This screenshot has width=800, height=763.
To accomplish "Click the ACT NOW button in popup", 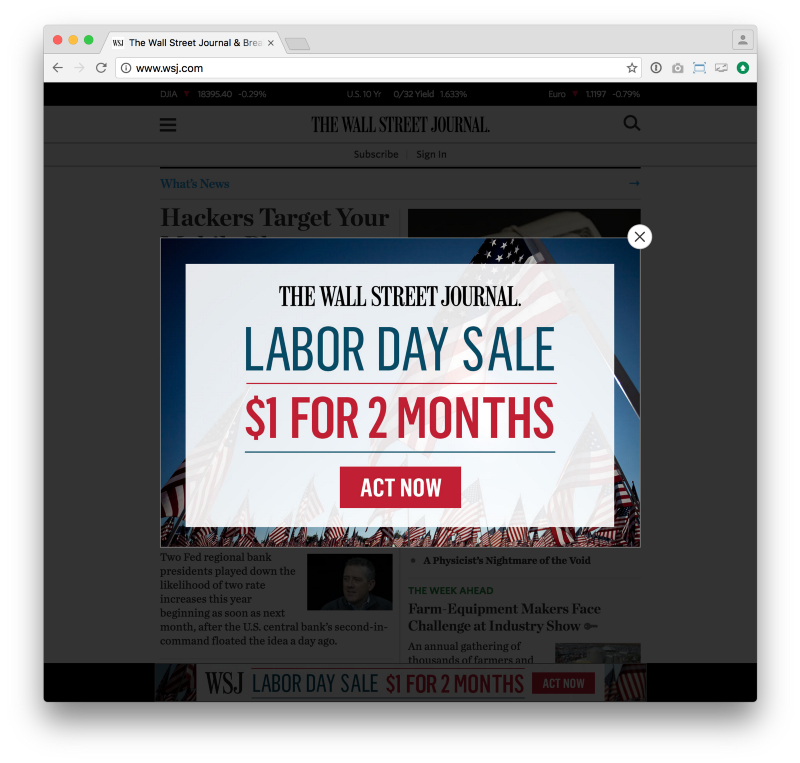I will pos(400,487).
